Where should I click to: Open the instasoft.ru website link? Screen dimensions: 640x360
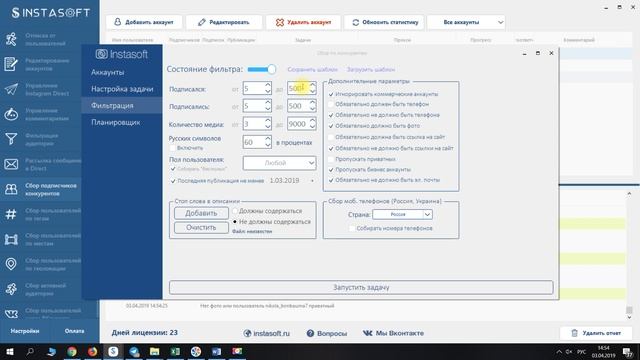pyautogui.click(x=267, y=333)
